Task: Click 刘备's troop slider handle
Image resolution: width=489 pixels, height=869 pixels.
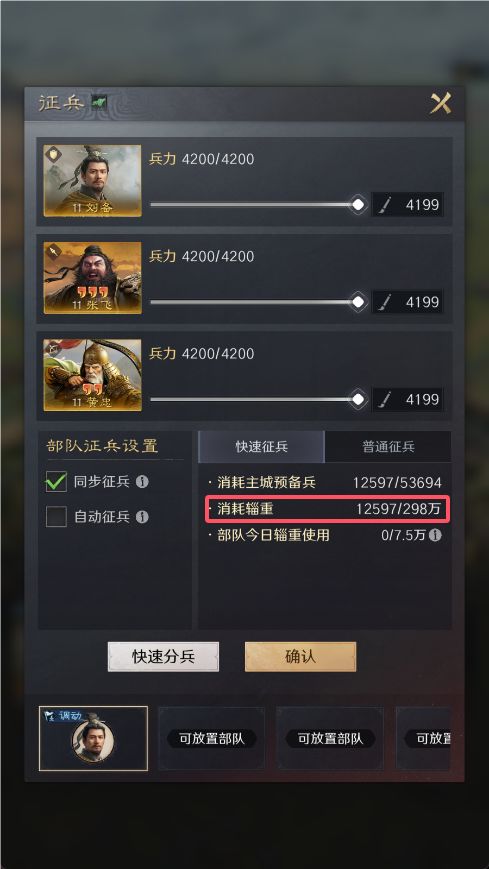Action: (359, 205)
